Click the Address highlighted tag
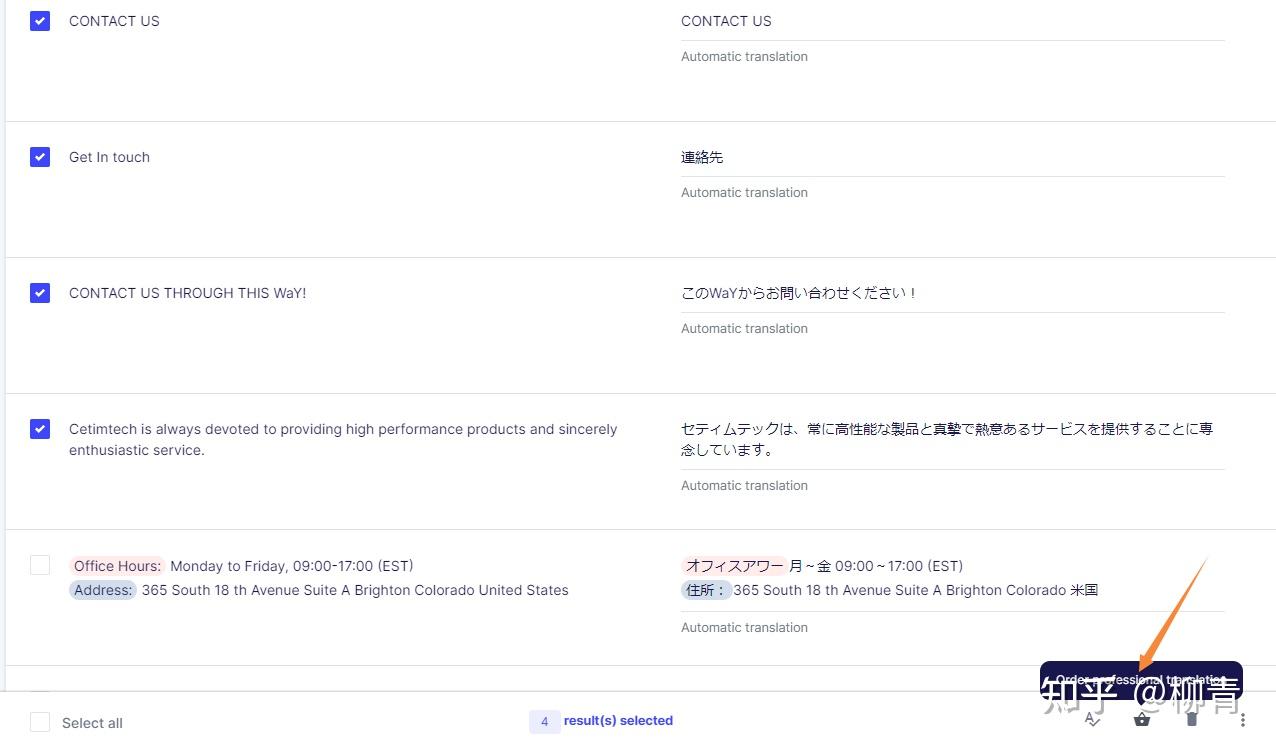 pyautogui.click(x=102, y=589)
